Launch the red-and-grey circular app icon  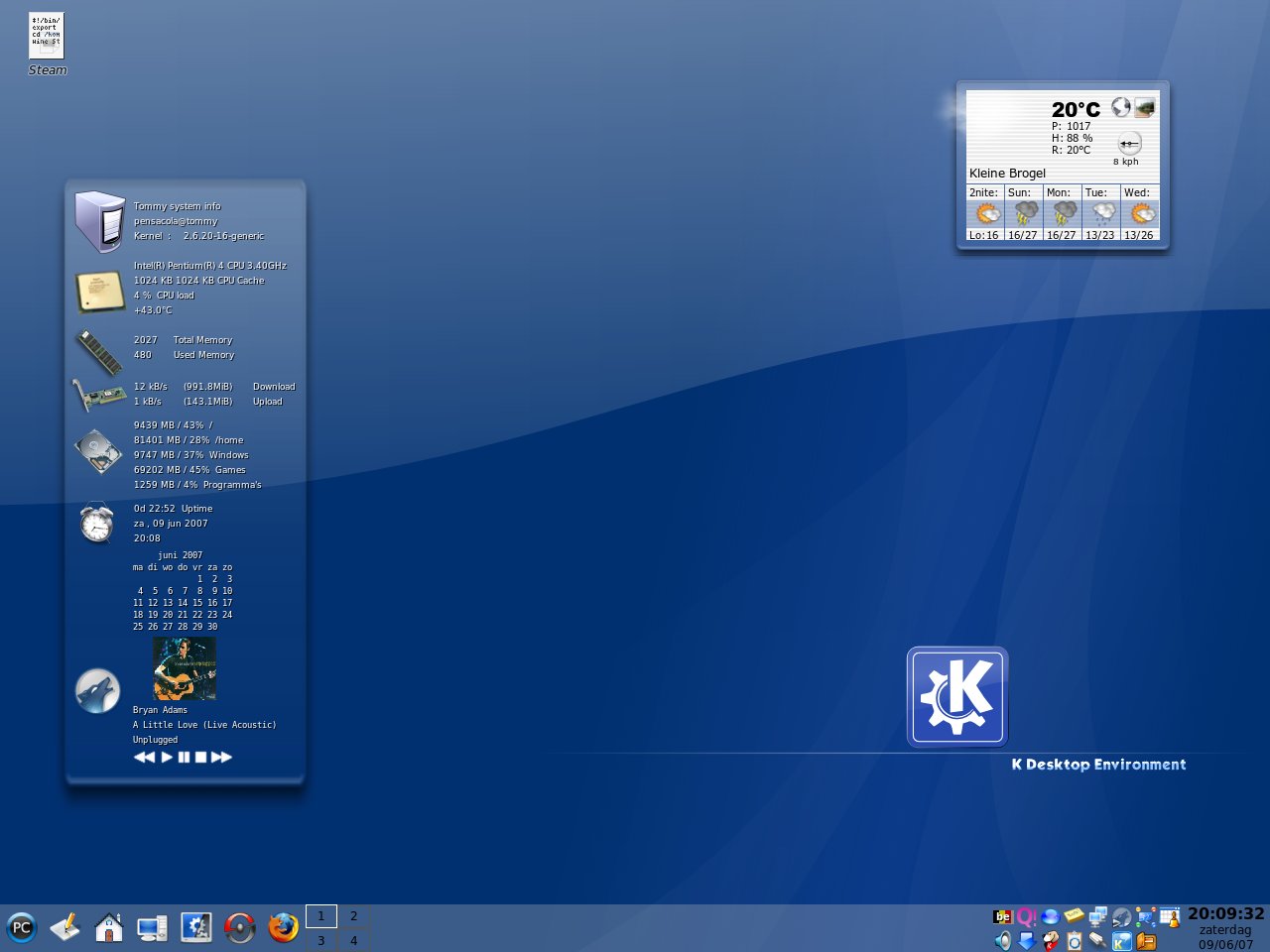(x=239, y=928)
